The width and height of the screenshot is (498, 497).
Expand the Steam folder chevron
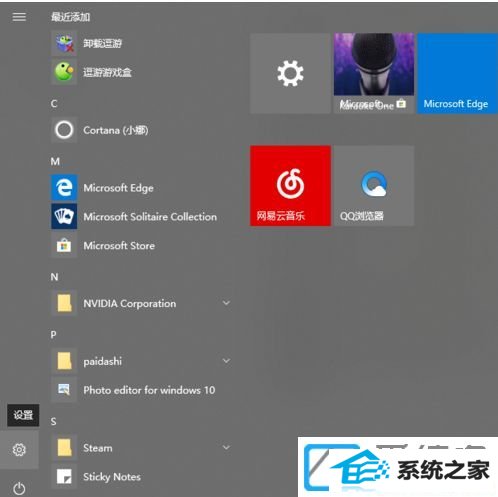tap(226, 447)
